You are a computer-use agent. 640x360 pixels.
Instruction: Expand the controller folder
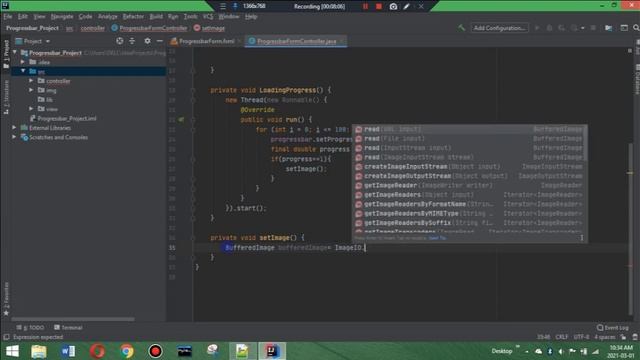(x=31, y=81)
